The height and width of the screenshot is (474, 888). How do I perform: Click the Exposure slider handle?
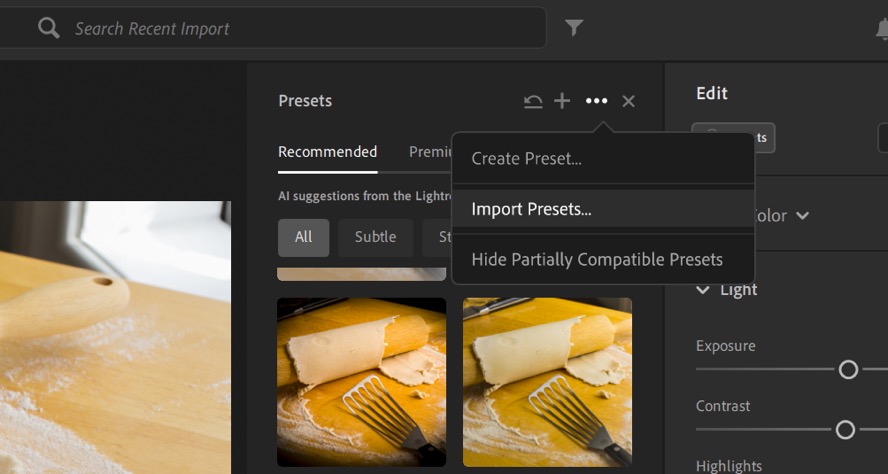(x=848, y=369)
